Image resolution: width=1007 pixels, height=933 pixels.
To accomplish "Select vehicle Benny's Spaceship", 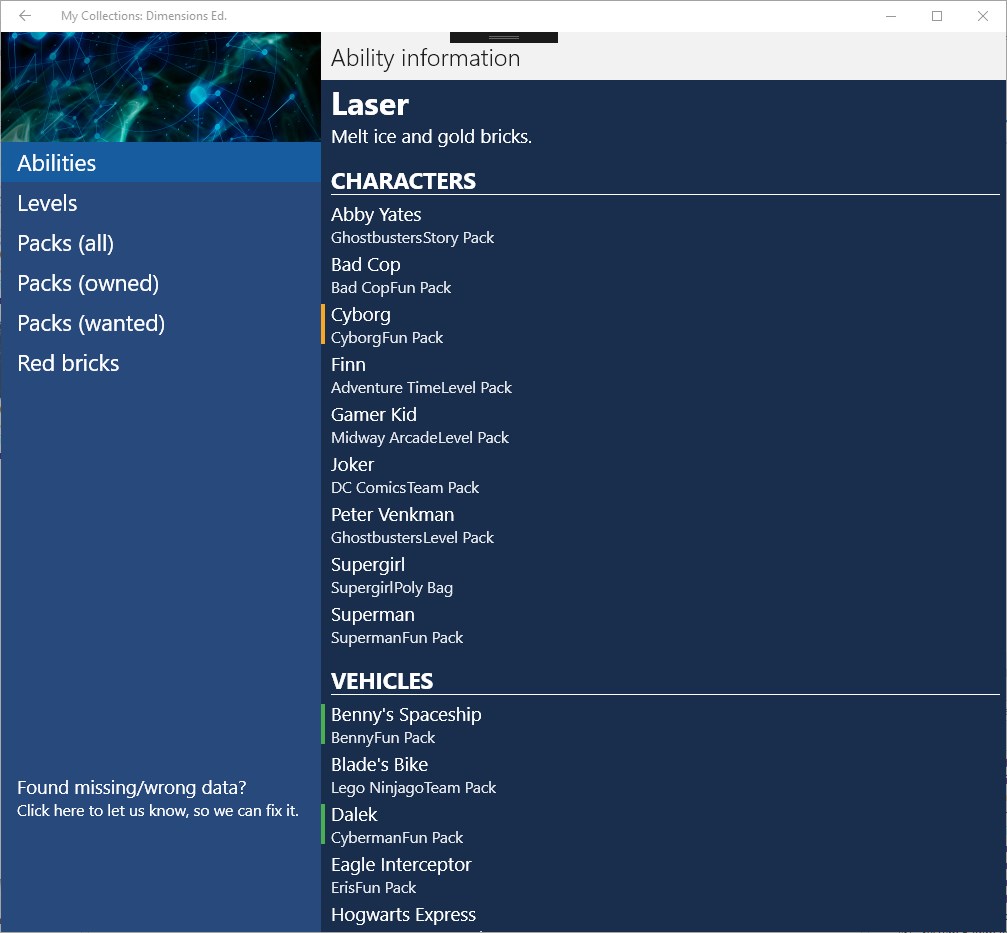I will 661,725.
